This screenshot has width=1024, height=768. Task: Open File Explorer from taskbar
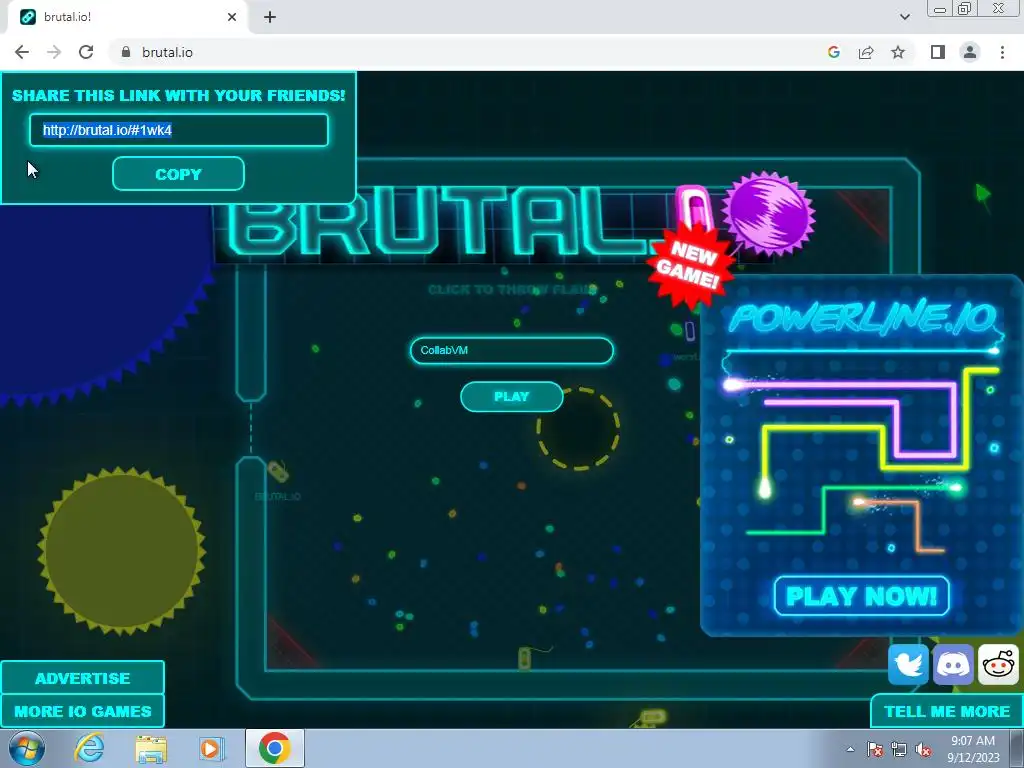pos(151,748)
